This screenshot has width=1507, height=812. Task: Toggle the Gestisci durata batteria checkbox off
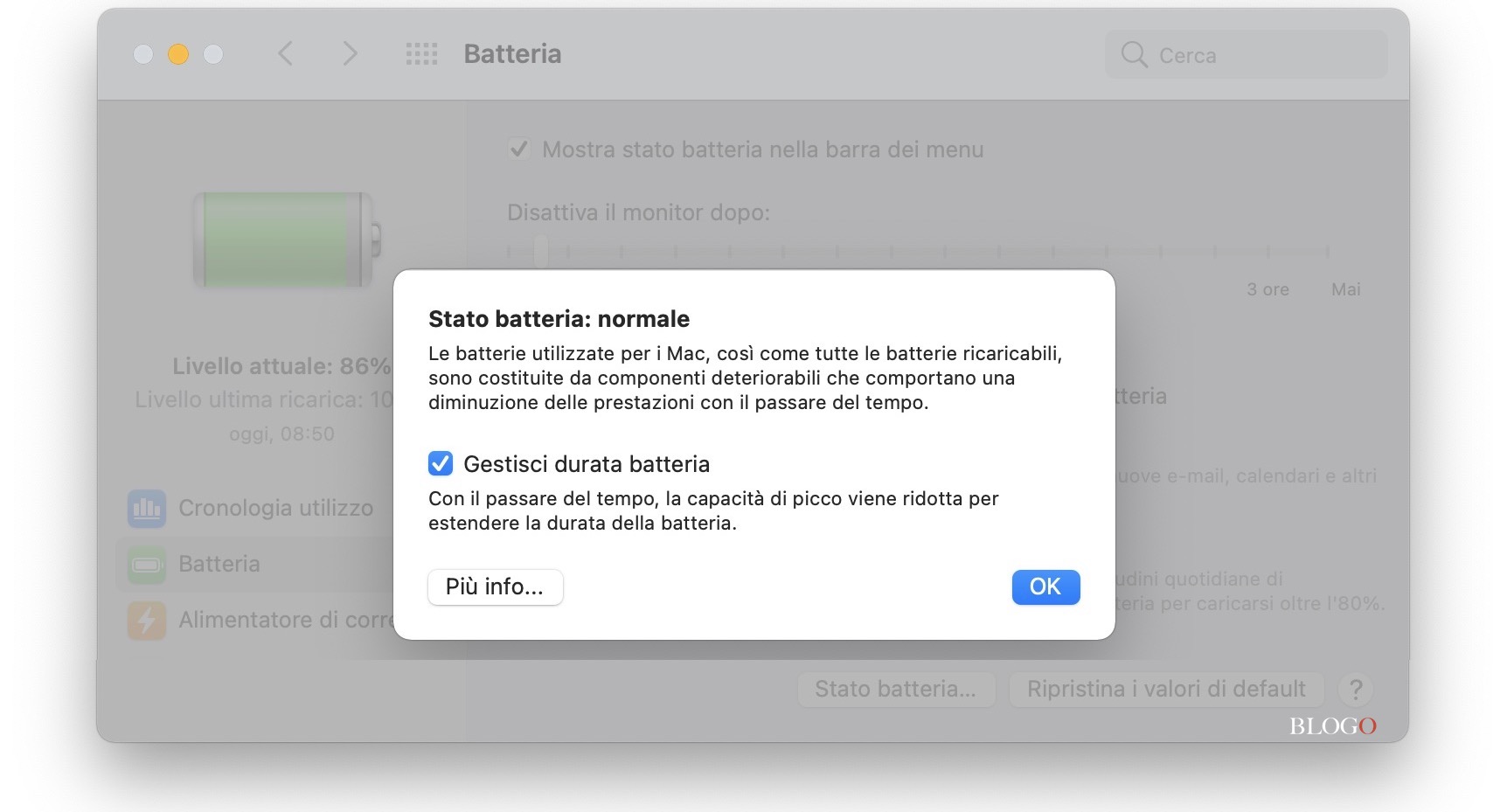coord(441,463)
